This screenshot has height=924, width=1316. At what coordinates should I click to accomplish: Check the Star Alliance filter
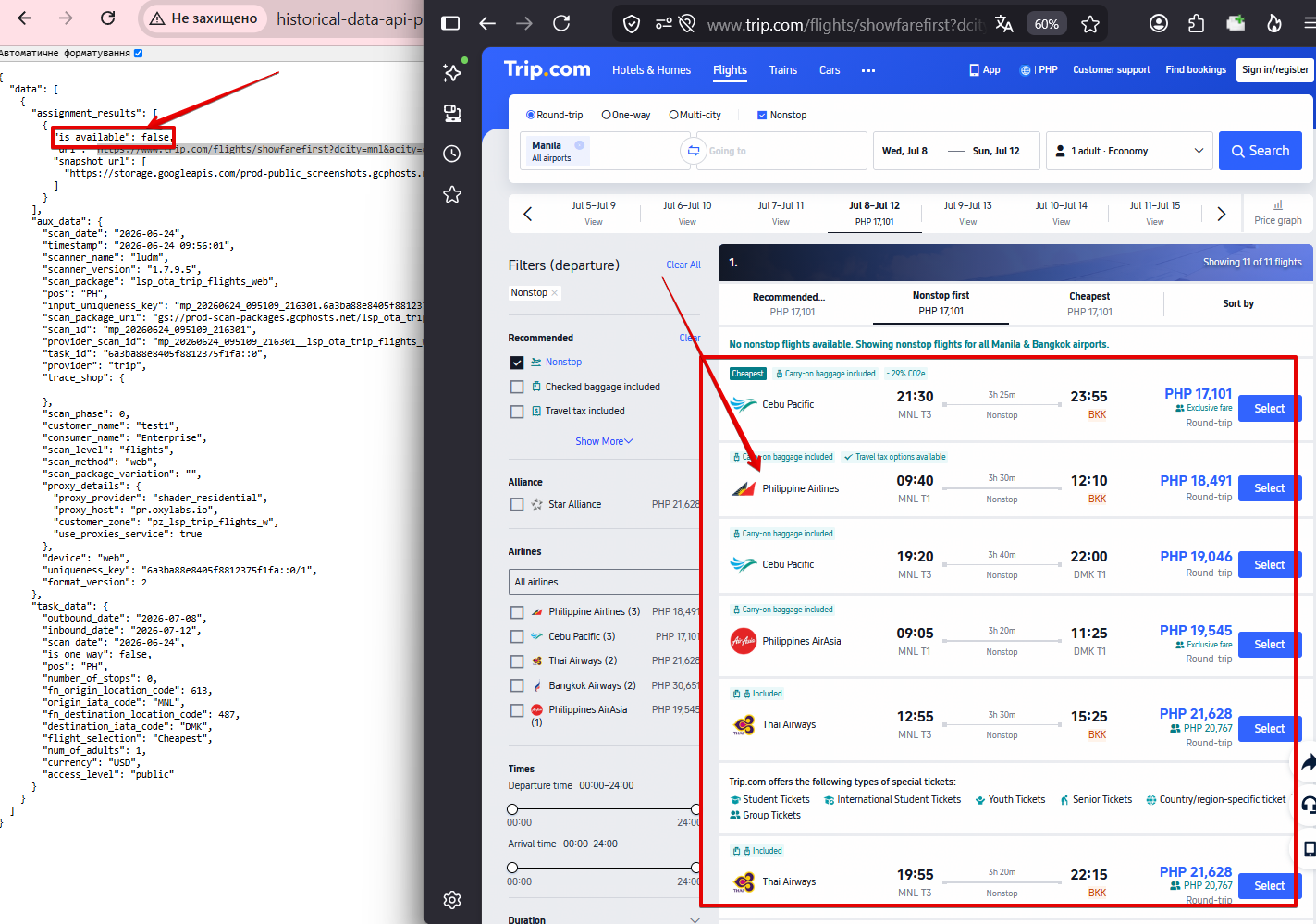[517, 504]
